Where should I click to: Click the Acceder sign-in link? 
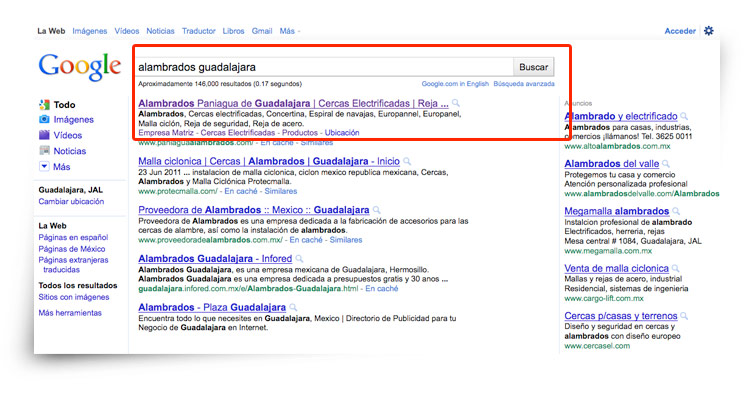click(x=680, y=31)
